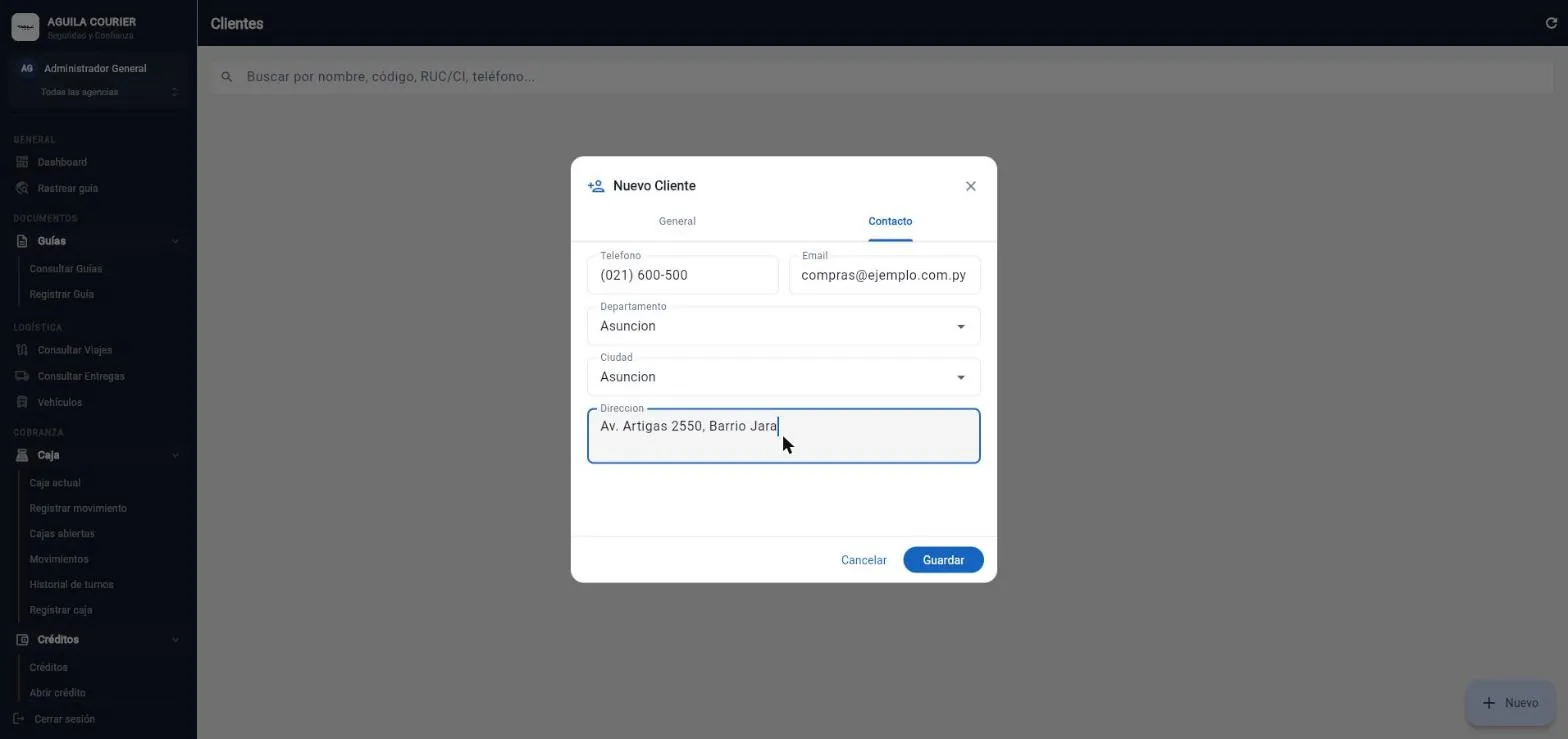Collapse the Guías section chevron
Screen dimensions: 1568x739
pyautogui.click(x=175, y=241)
